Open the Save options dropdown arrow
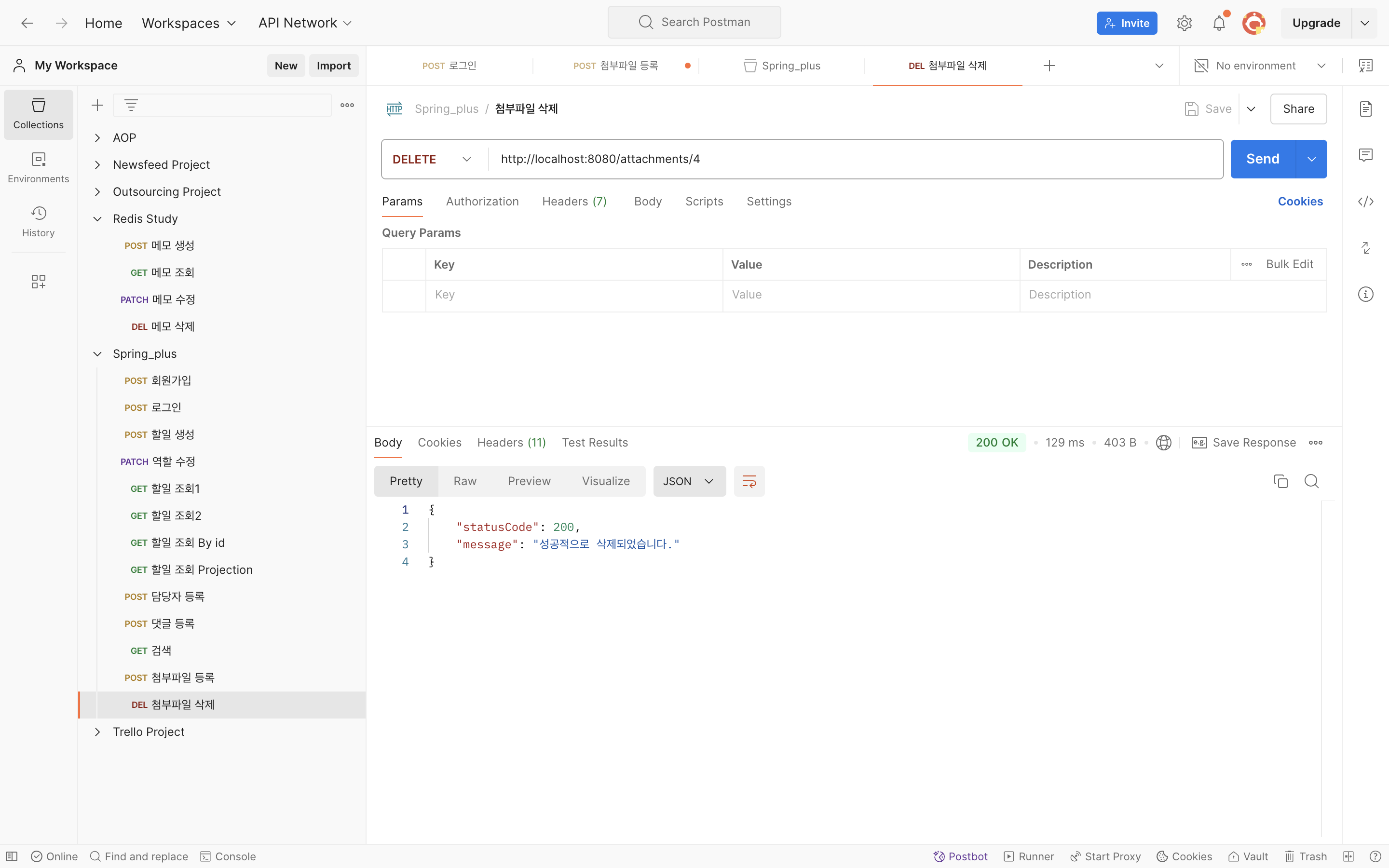 (1251, 108)
